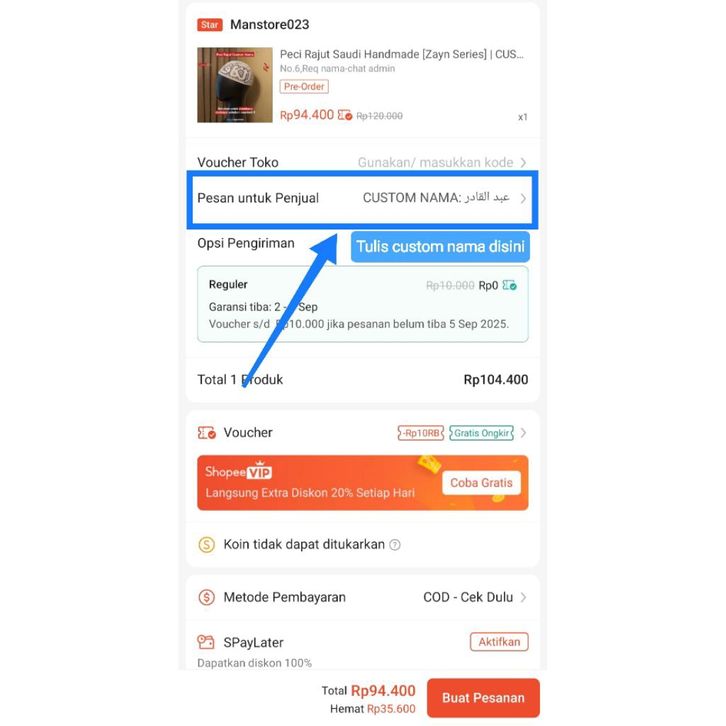The height and width of the screenshot is (726, 726).
Task: Open COD - Cek Dulu payment selector
Action: [x=475, y=597]
